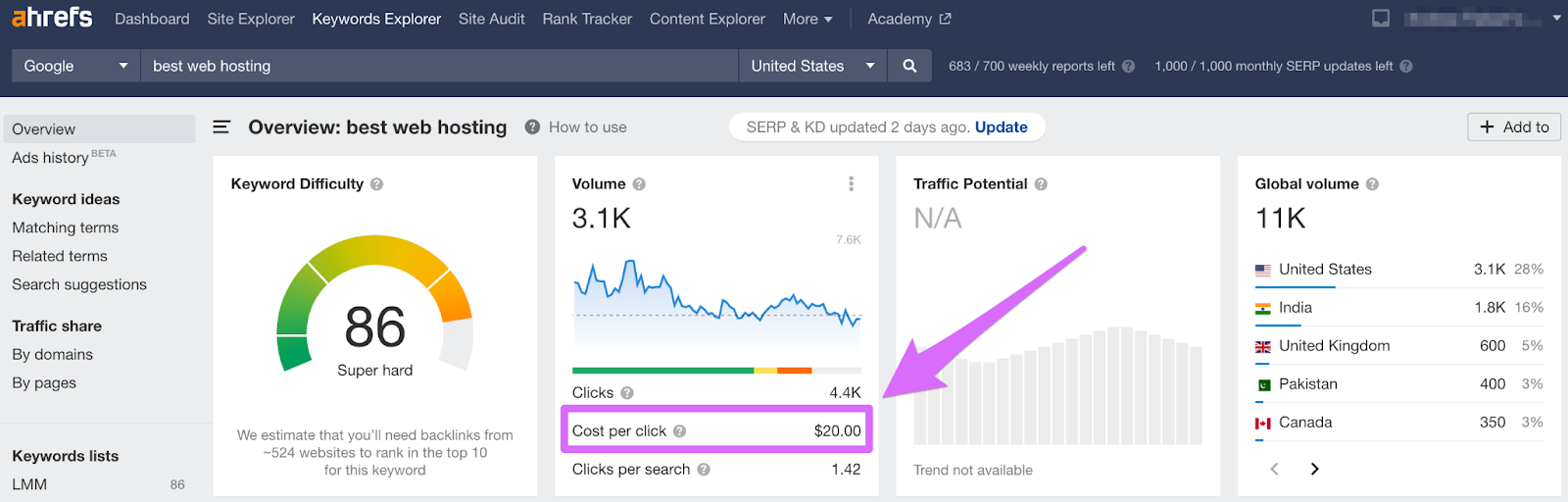Go to next page of countries
This screenshot has height=502, width=1568.
[x=1315, y=469]
